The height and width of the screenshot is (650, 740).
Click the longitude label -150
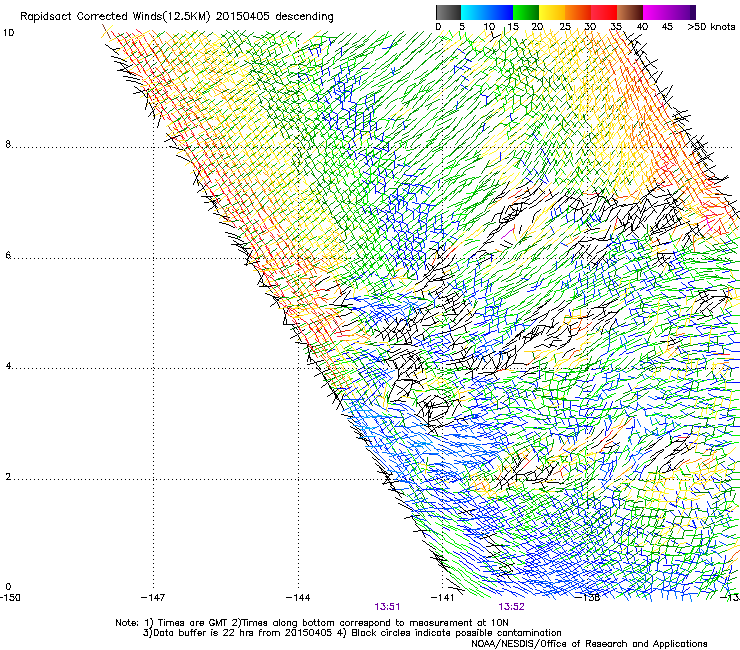coord(10,598)
